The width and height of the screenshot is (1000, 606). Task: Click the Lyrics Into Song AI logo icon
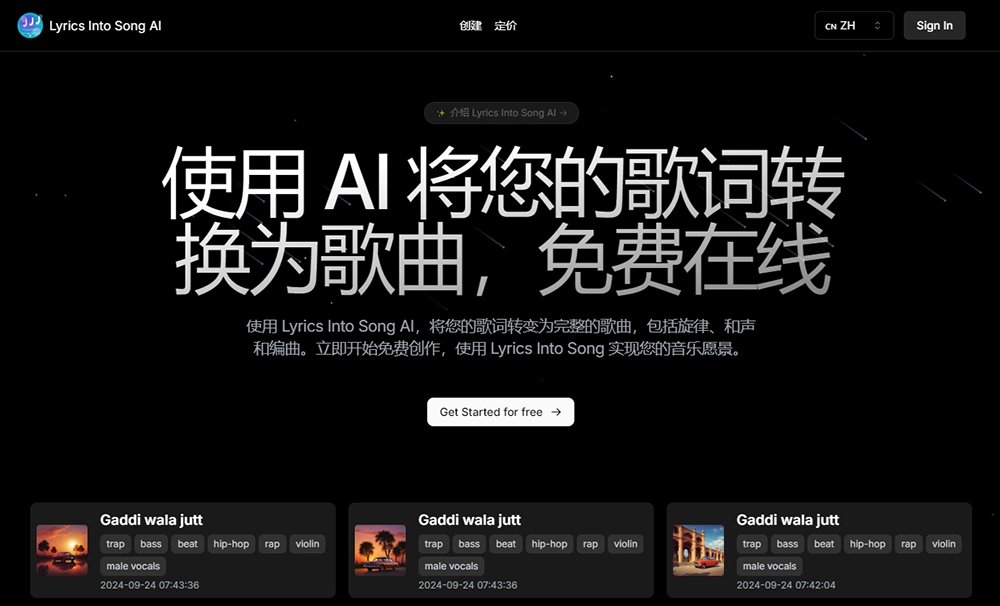30,26
